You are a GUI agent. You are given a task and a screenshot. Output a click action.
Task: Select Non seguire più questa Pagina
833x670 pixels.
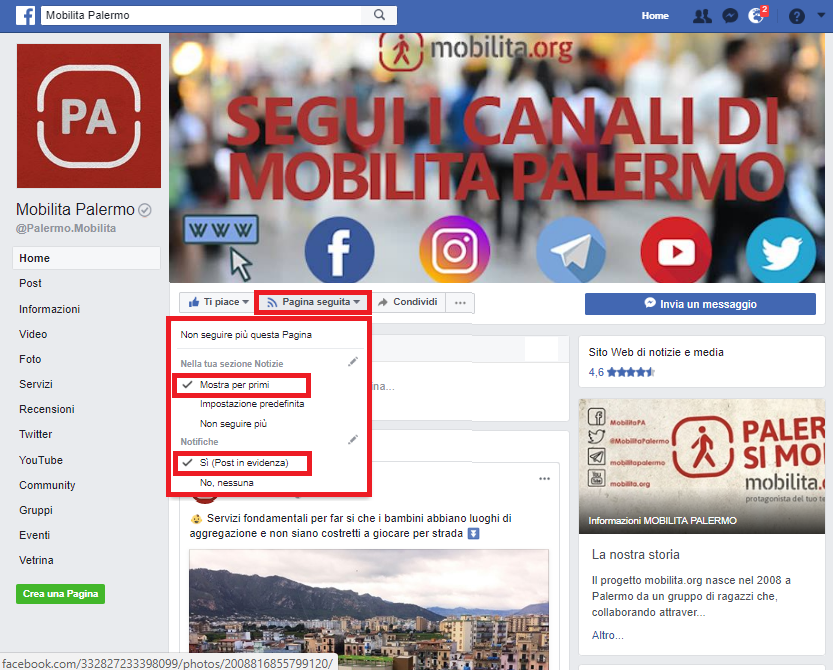click(246, 335)
